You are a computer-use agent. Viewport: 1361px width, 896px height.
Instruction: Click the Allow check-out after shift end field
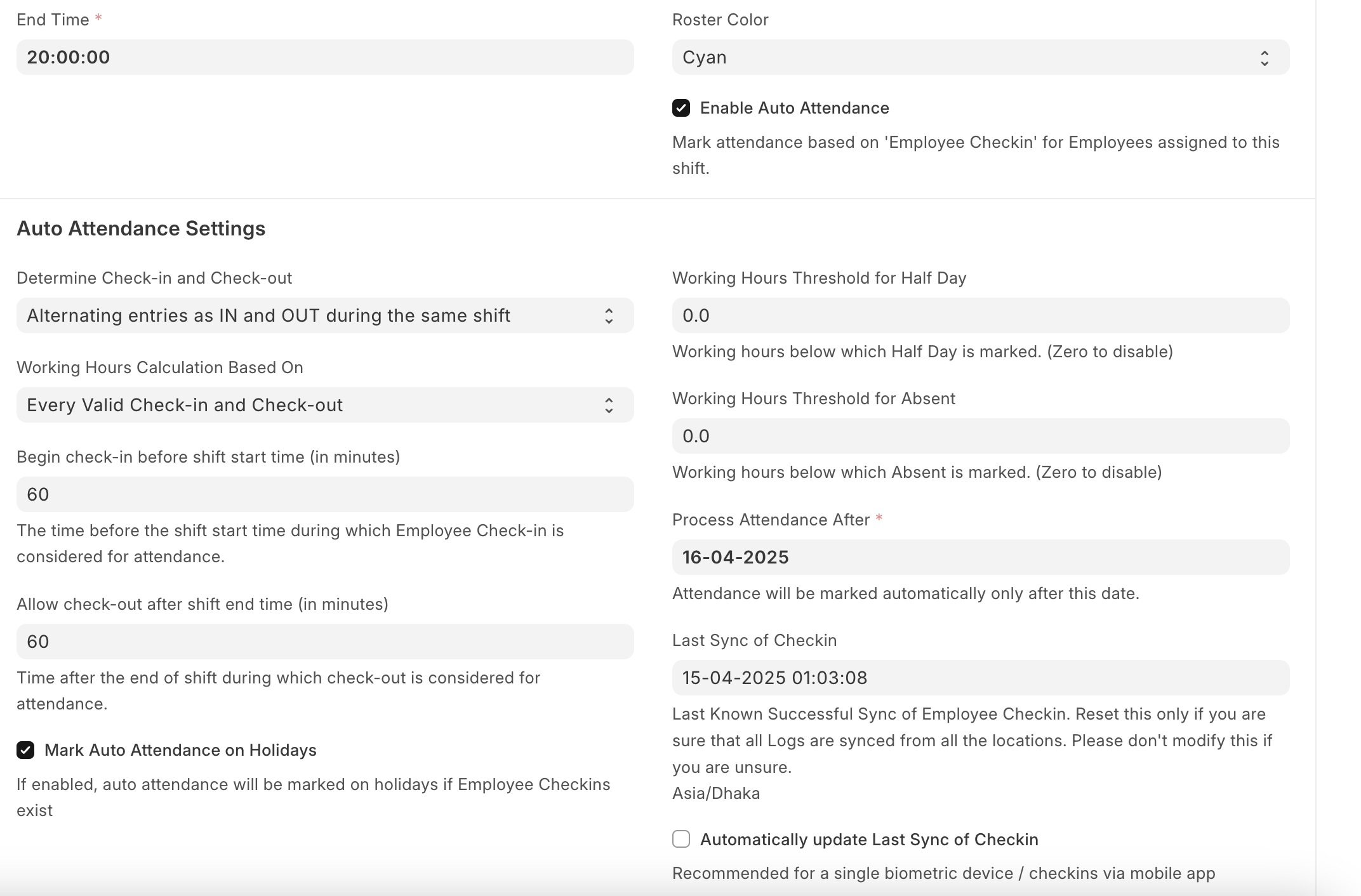click(325, 642)
